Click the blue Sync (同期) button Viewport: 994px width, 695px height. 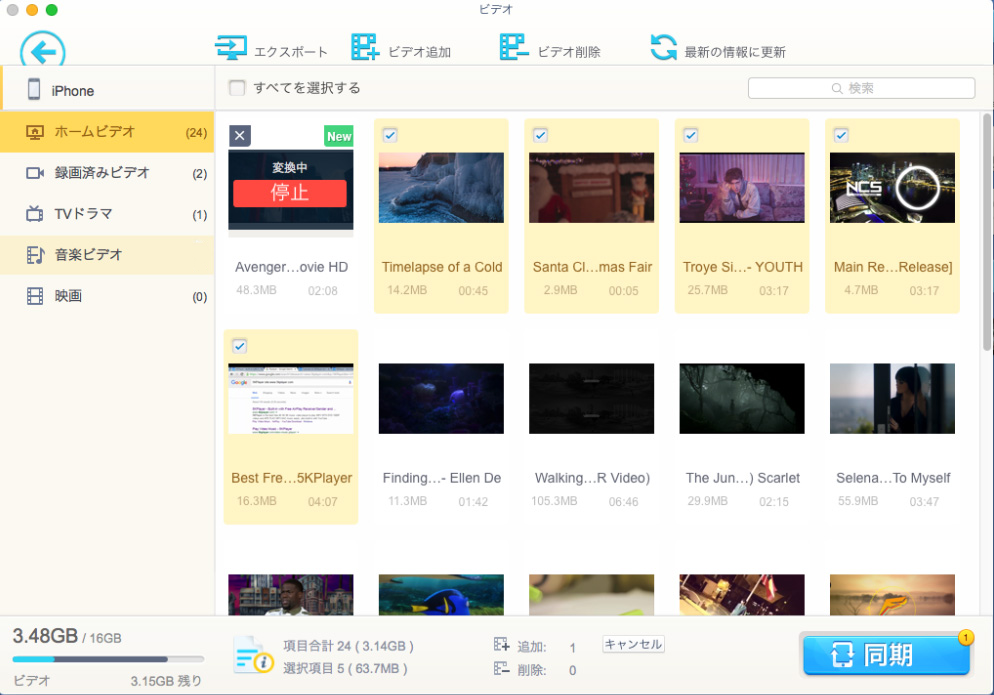[x=886, y=655]
